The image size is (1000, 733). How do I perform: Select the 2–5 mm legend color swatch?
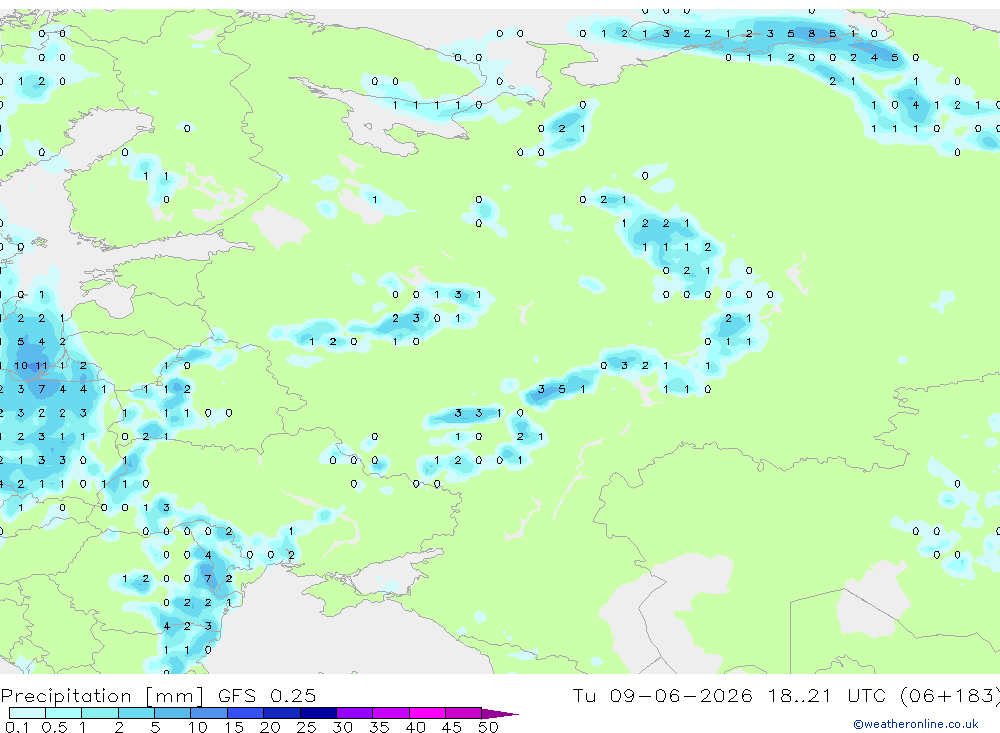(136, 713)
